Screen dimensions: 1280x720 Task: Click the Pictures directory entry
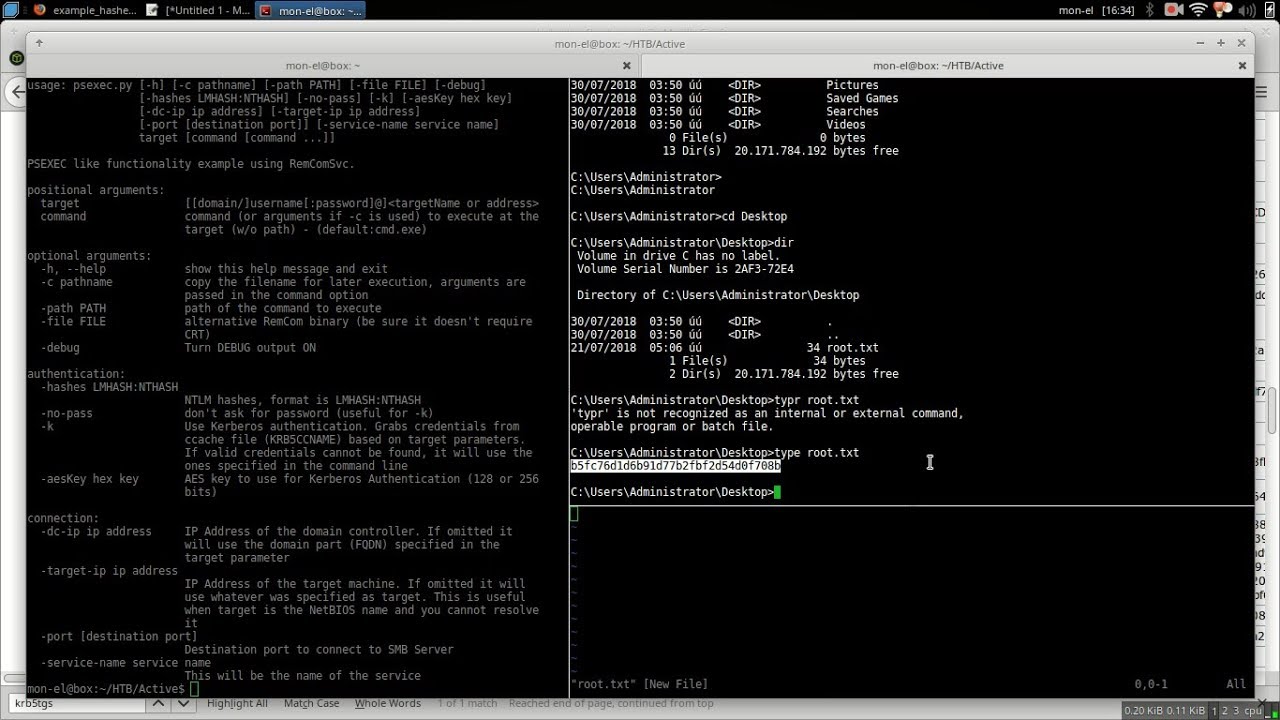coord(852,85)
